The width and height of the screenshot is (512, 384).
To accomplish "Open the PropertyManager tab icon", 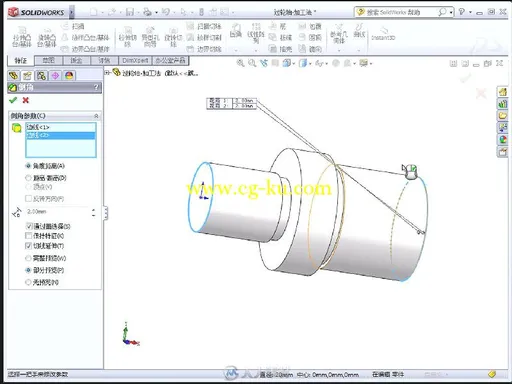I will (27, 76).
